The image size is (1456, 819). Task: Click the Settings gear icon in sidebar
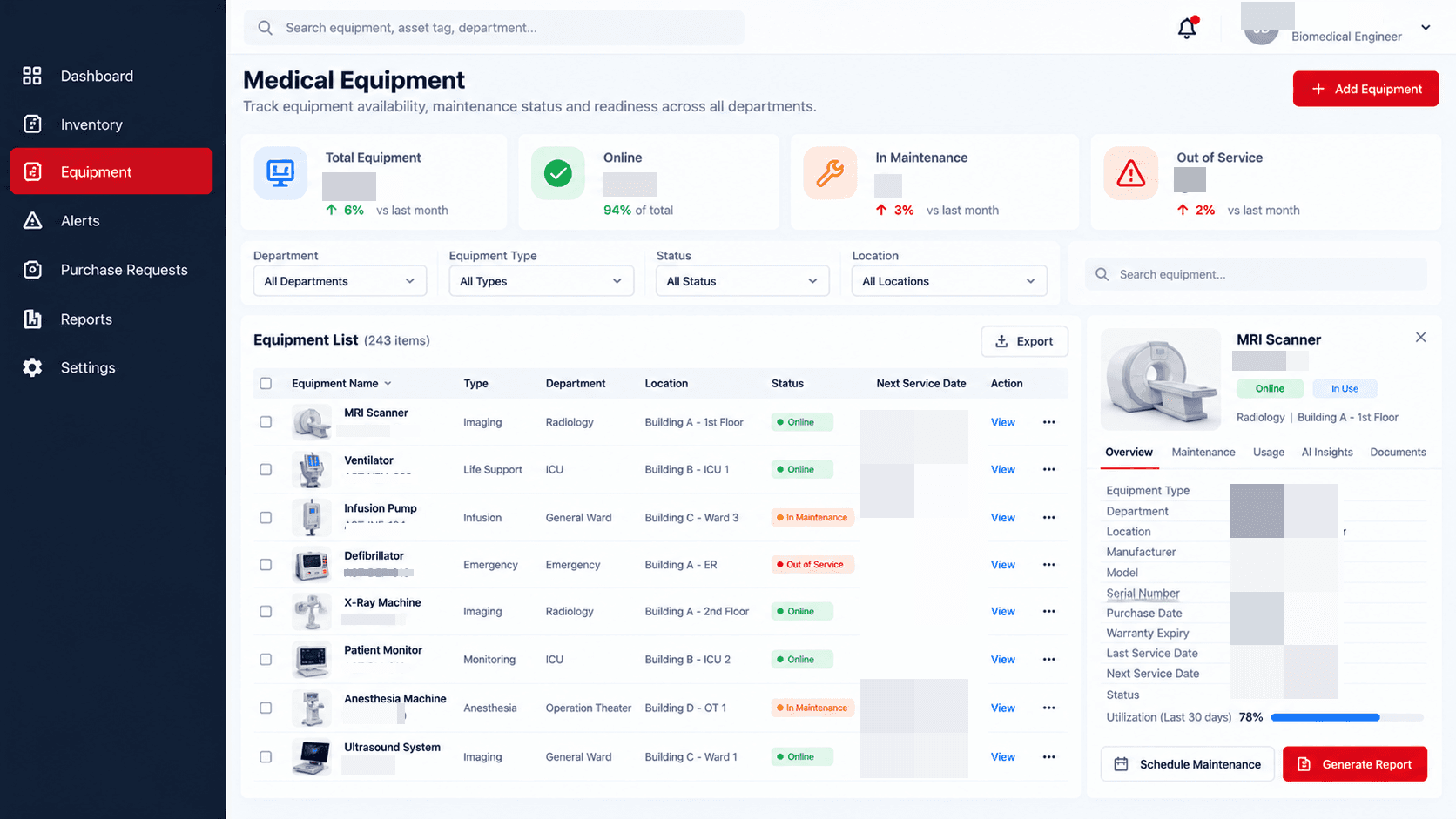pyautogui.click(x=32, y=367)
